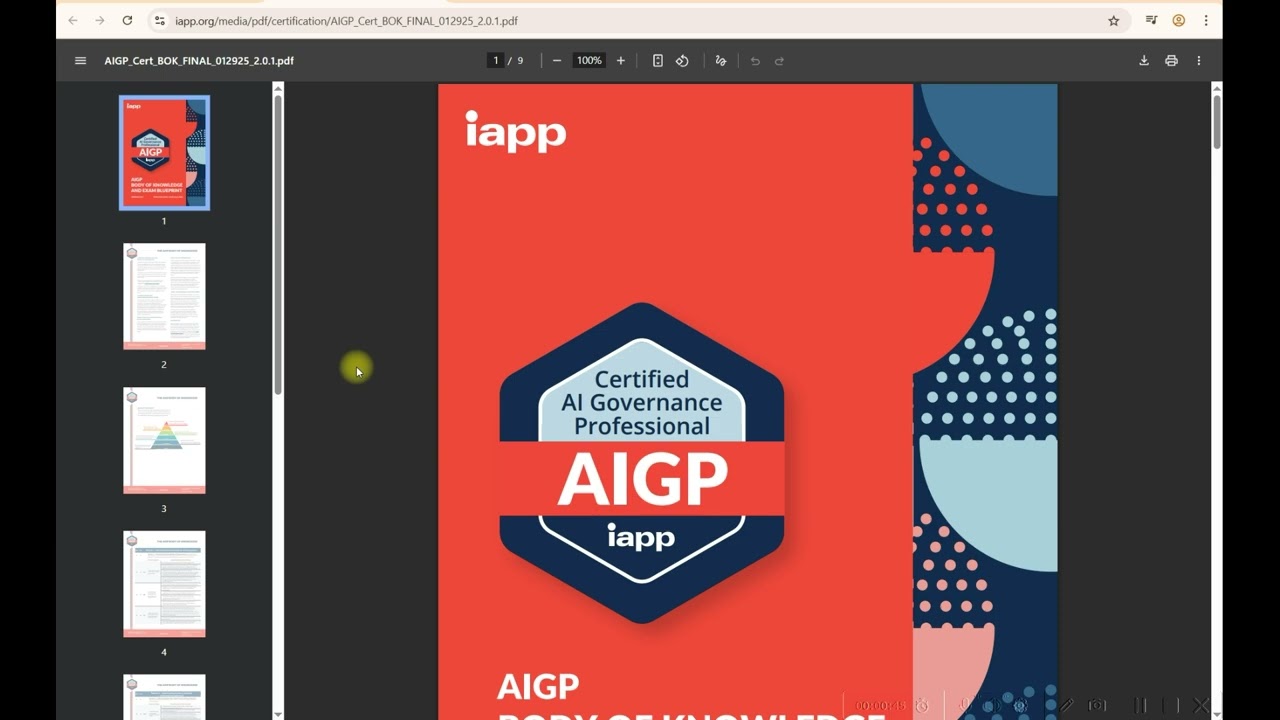The height and width of the screenshot is (720, 1280).
Task: Open the recorder settings gear
Action: 1019,705
